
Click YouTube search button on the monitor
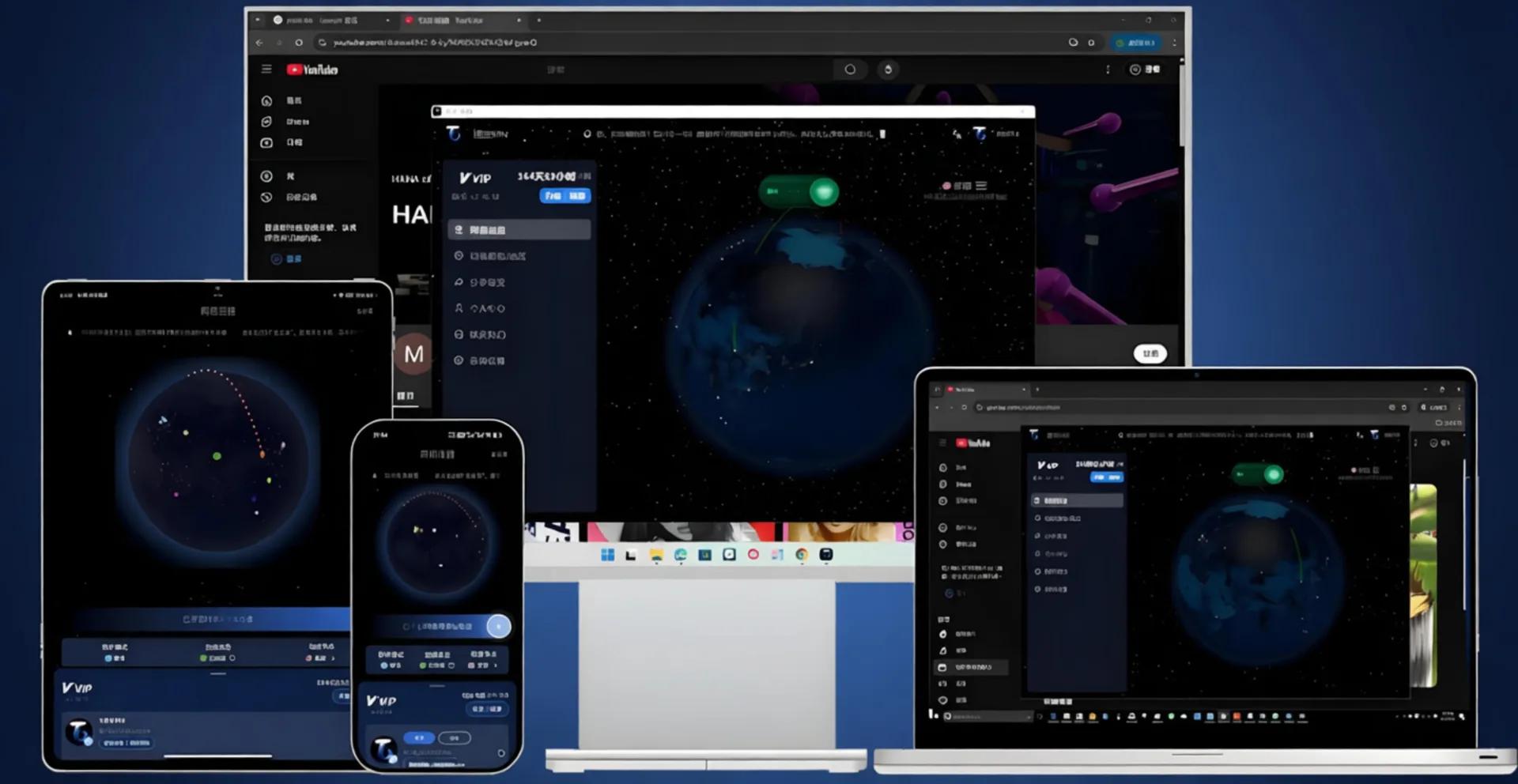tap(850, 70)
